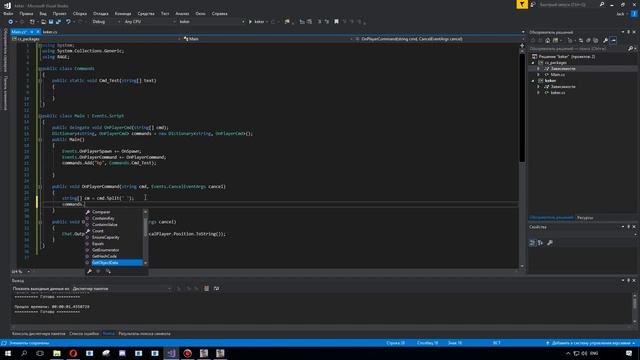Select highlighted GetObjectData IntelliSense item
Screen dimensions: 640x360
(x=113, y=262)
